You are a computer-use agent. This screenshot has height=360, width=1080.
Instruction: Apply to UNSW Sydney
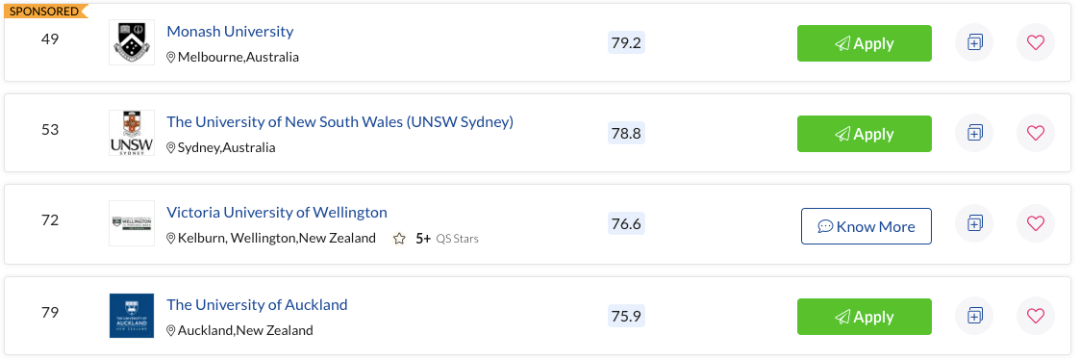click(x=864, y=134)
